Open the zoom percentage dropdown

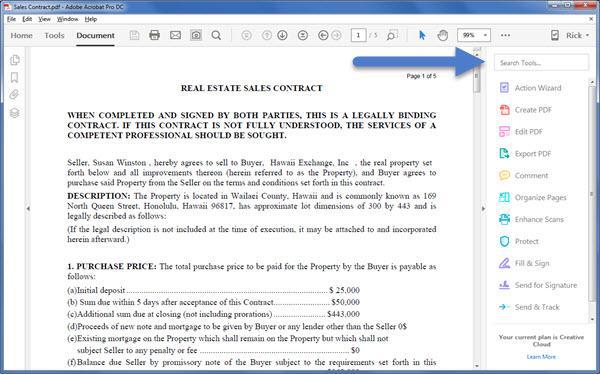pyautogui.click(x=474, y=35)
